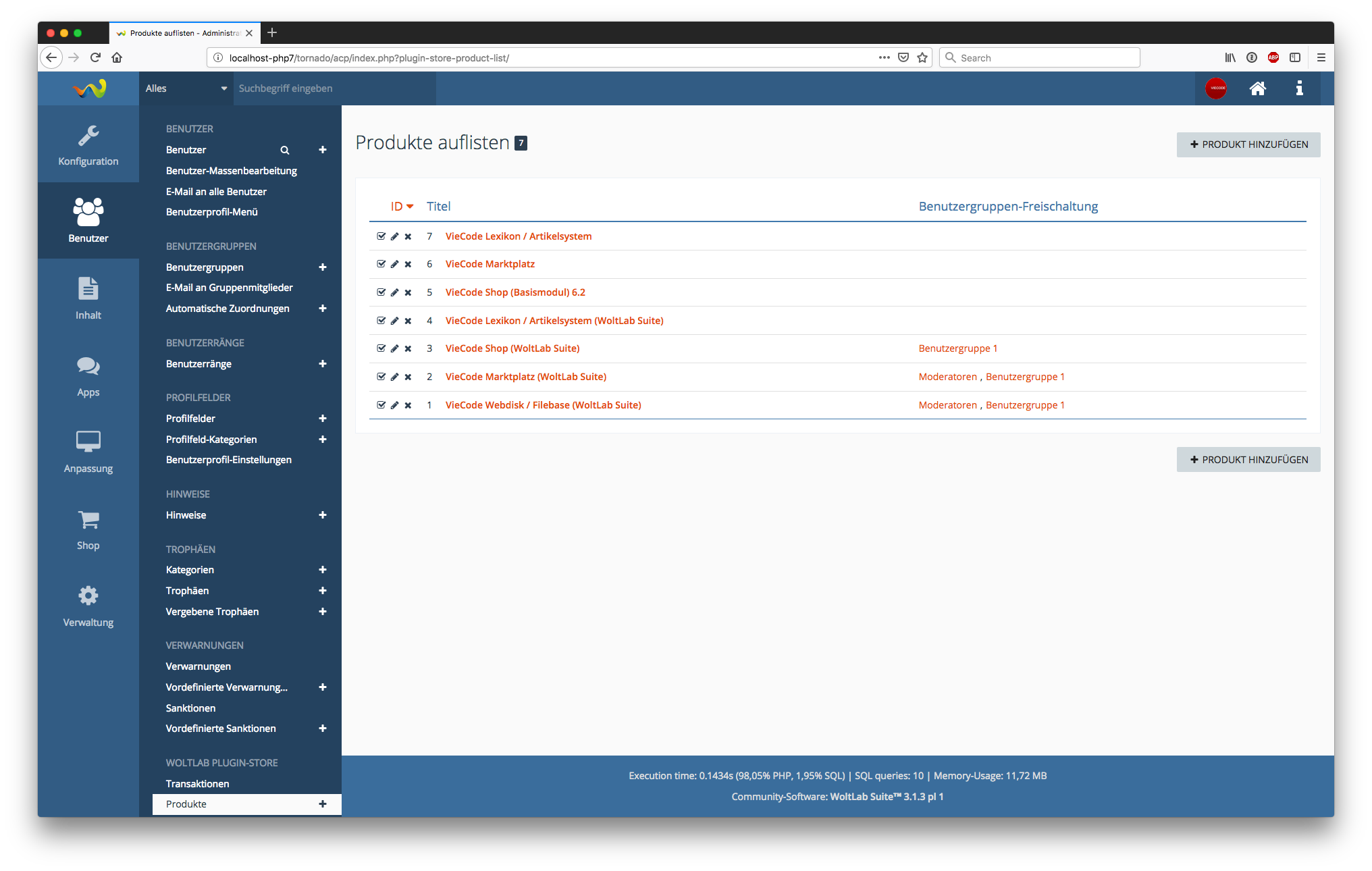Toggle enabled checkbox for VieCode Webdisk / Filebase

(381, 405)
